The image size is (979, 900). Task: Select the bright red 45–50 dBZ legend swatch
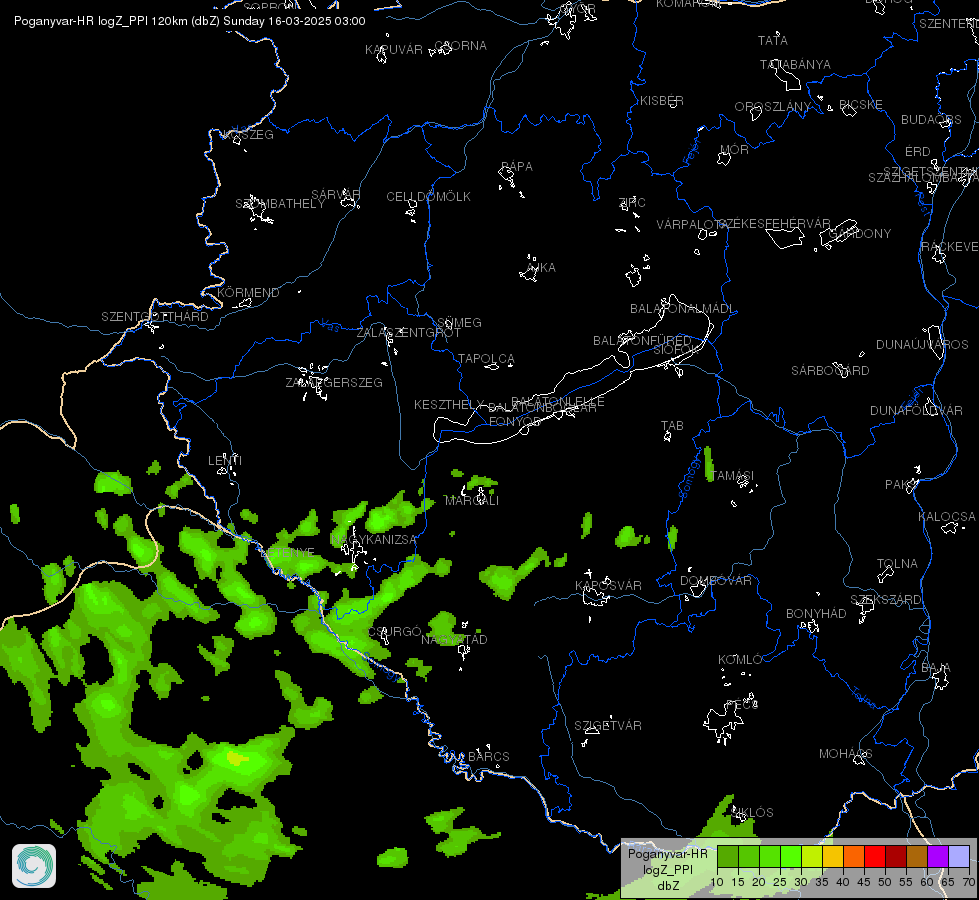click(875, 857)
